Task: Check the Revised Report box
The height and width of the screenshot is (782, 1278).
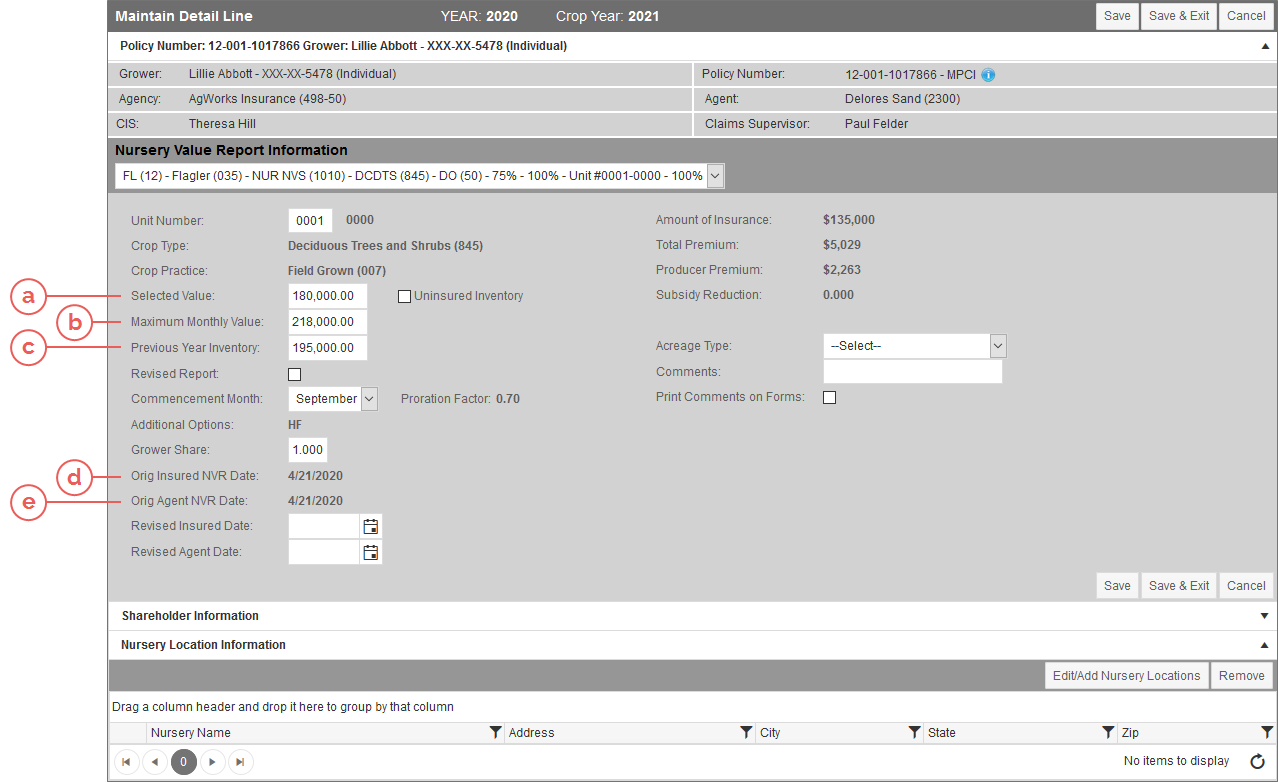Action: click(x=294, y=375)
